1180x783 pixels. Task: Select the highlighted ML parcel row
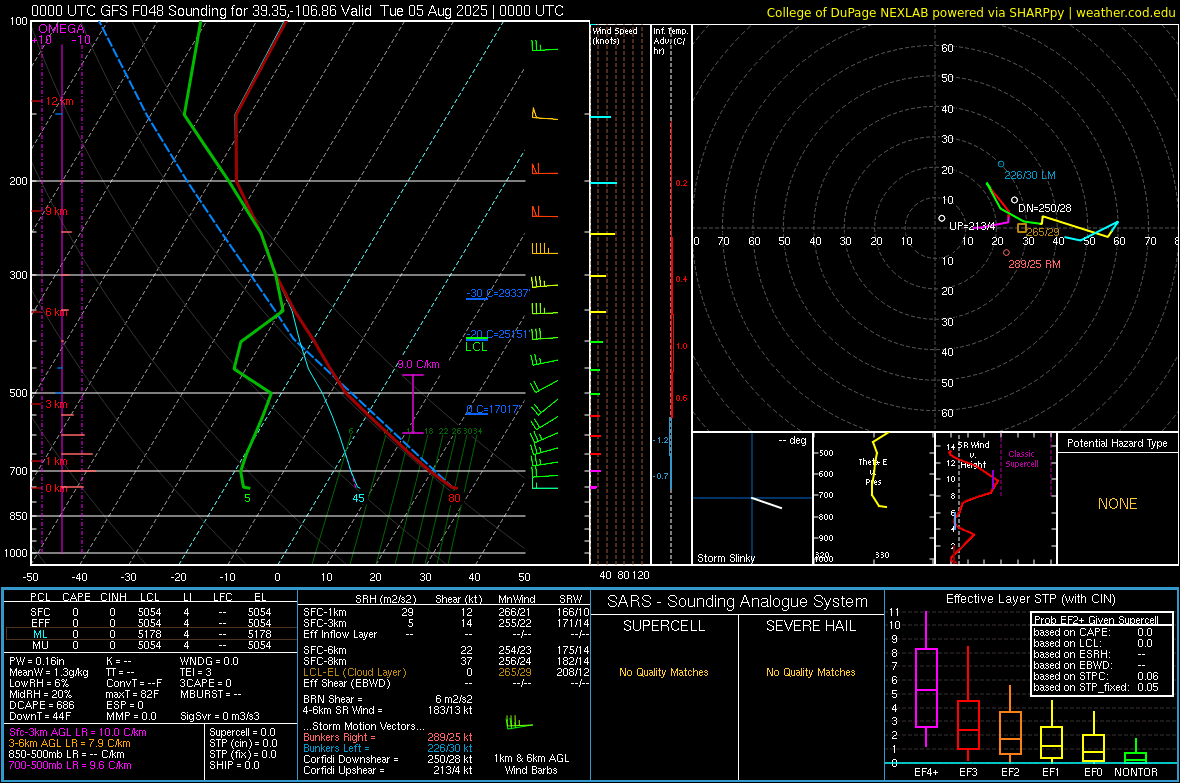[x=151, y=634]
